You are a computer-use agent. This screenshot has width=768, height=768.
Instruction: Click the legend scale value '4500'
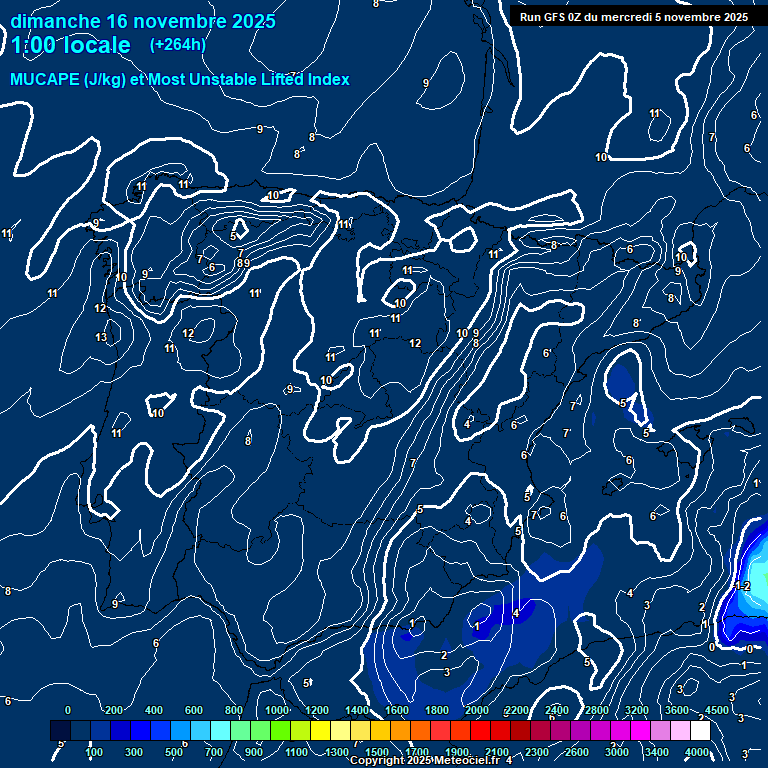click(x=717, y=710)
